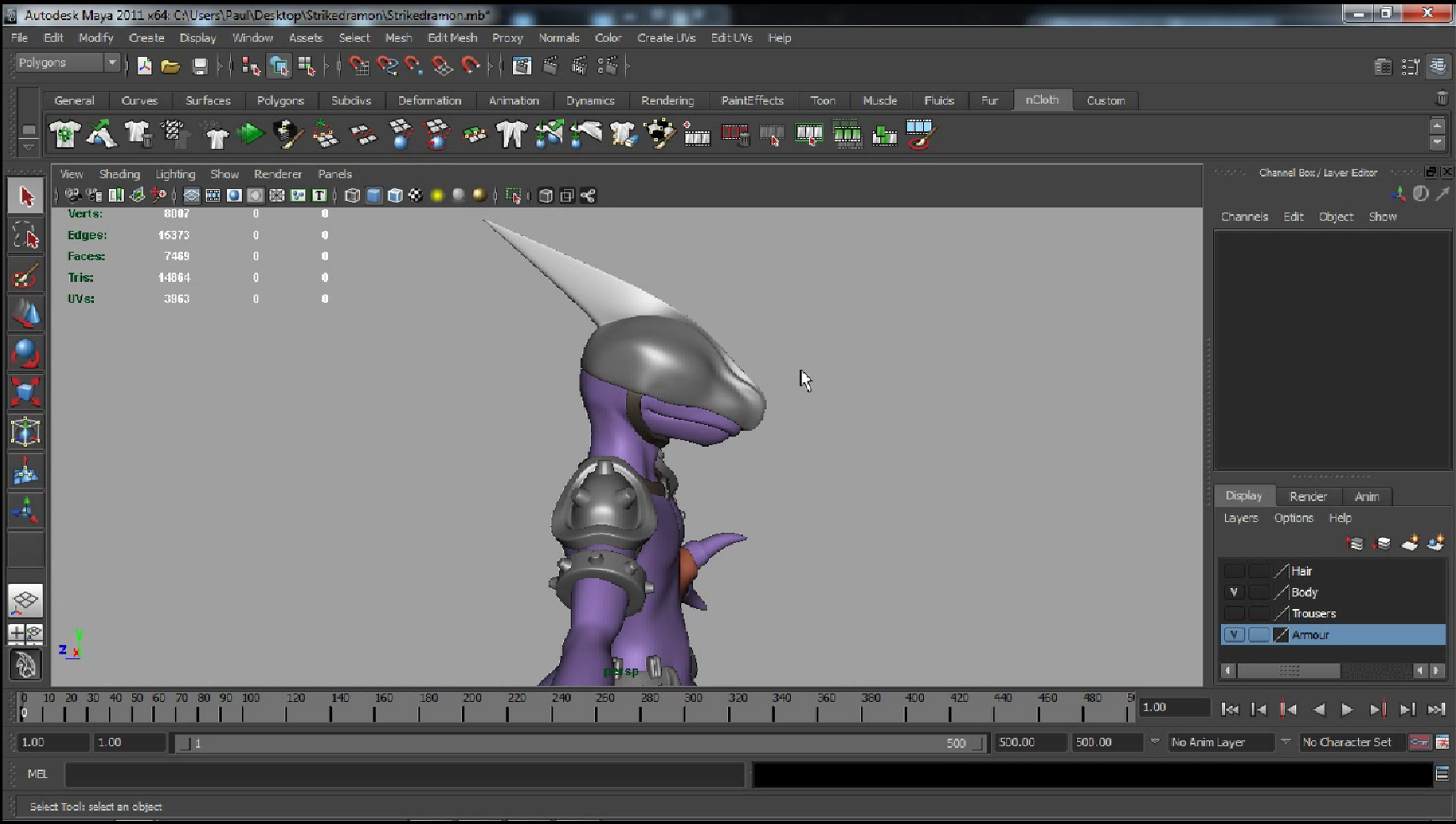Click layer list right scroll arrow
This screenshot has height=824, width=1456.
(x=1437, y=670)
